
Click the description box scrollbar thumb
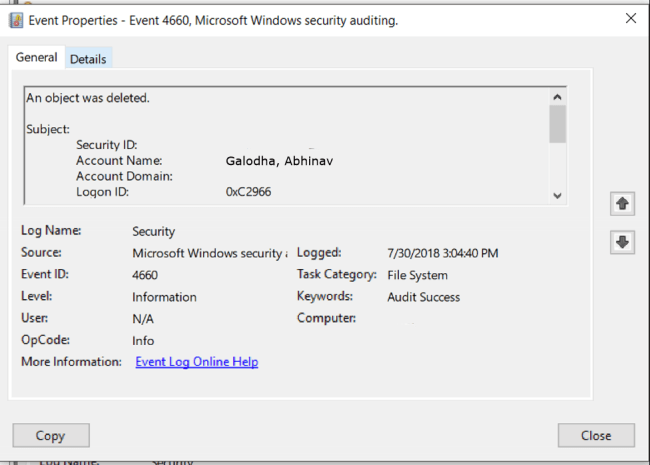tap(558, 124)
